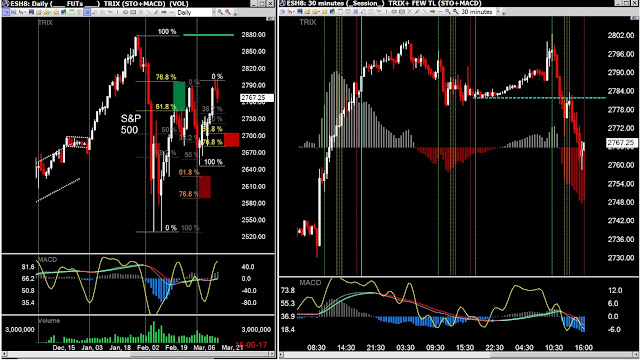Open folder icon in Daily chart toolbar
Viewport: 640px width, 361px height.
[39, 12]
